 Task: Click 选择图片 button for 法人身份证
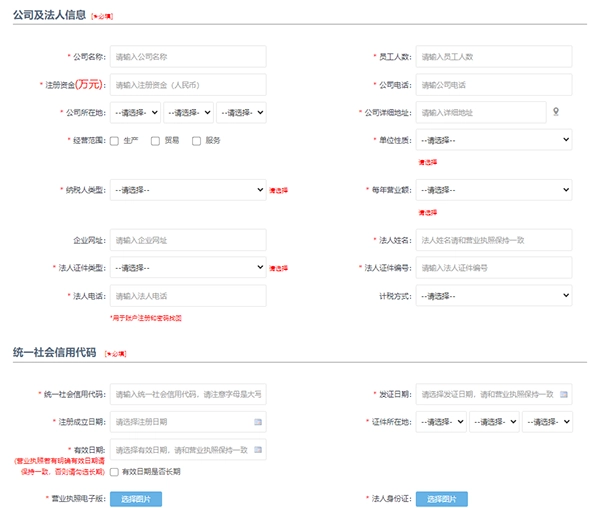click(x=441, y=498)
